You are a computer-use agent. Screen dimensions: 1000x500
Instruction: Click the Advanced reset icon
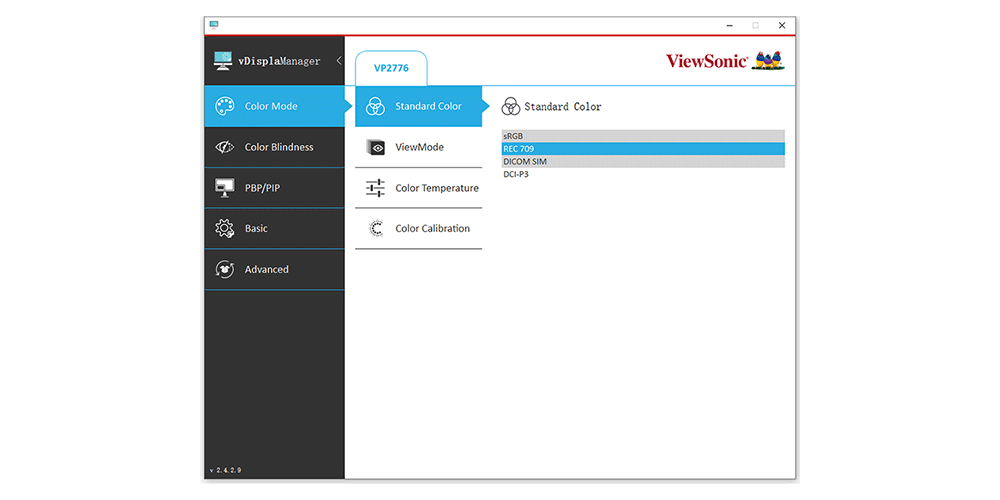(x=224, y=269)
